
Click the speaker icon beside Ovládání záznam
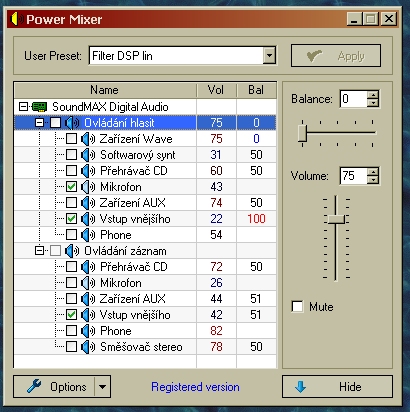pos(72,251)
